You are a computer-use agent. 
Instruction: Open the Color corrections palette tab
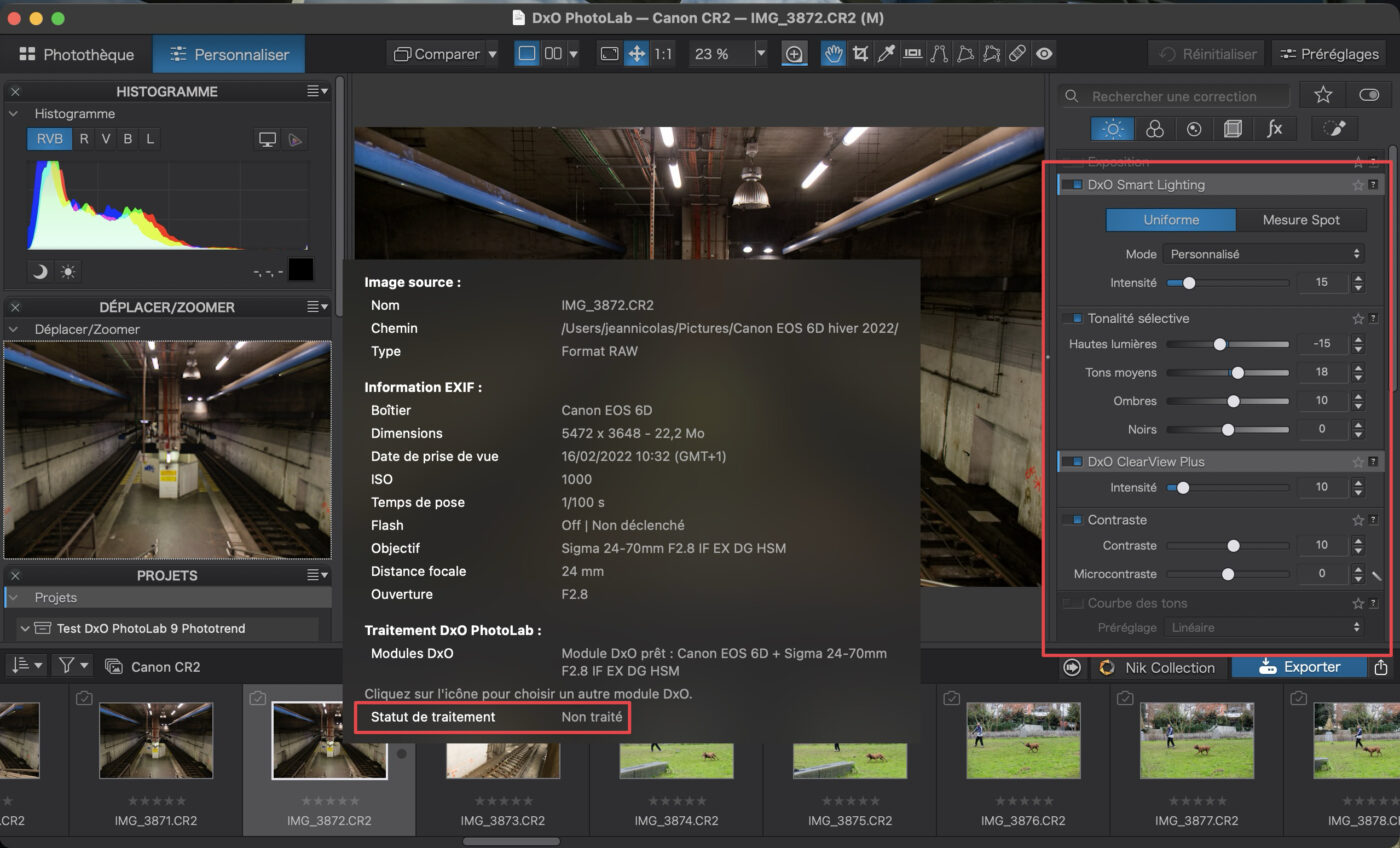(x=1154, y=129)
